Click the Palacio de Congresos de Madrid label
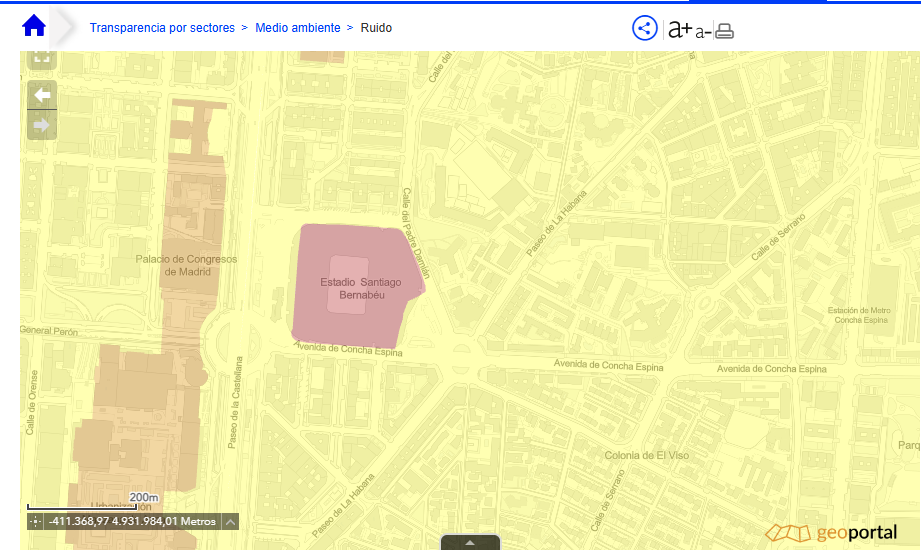Image resolution: width=921 pixels, height=553 pixels. 186,265
